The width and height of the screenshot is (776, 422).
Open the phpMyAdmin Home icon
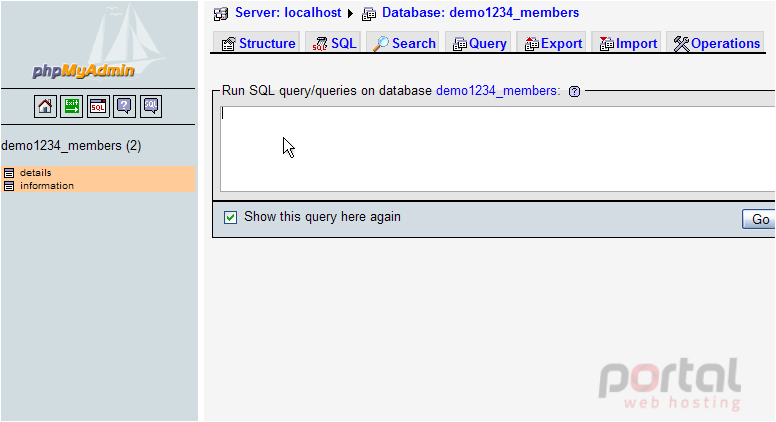pos(45,106)
